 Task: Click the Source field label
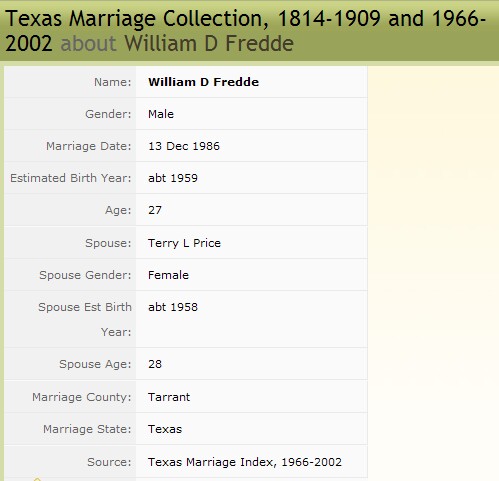[x=109, y=462]
